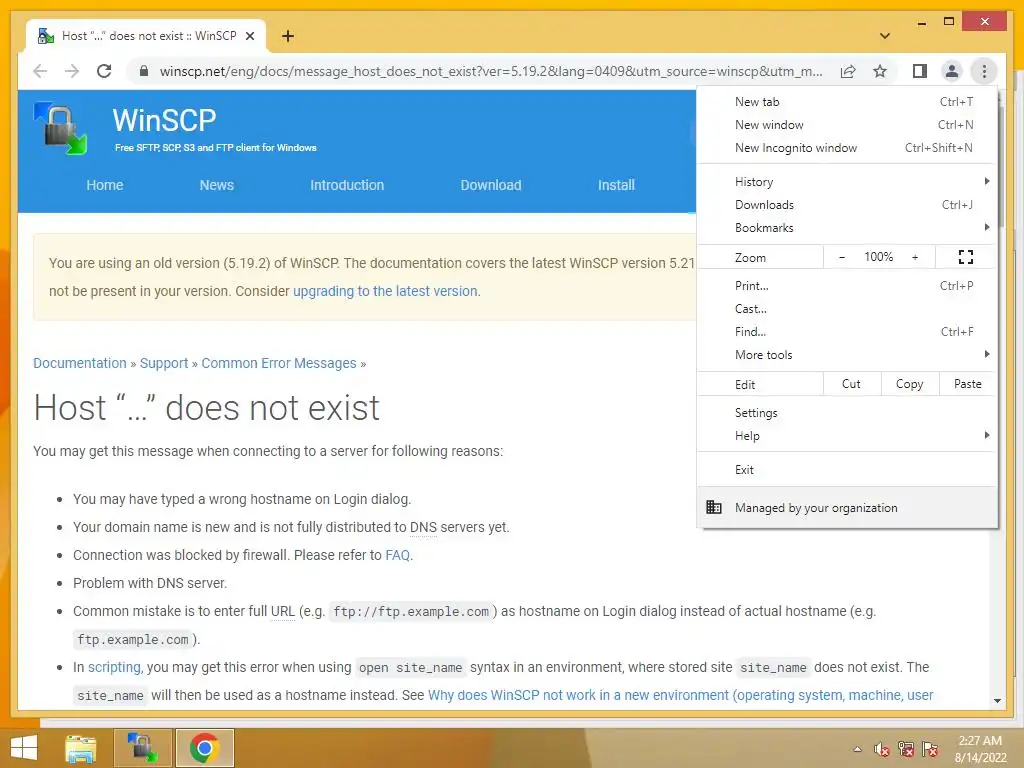Expand the History submenu
This screenshot has height=768, width=1024.
pos(847,182)
